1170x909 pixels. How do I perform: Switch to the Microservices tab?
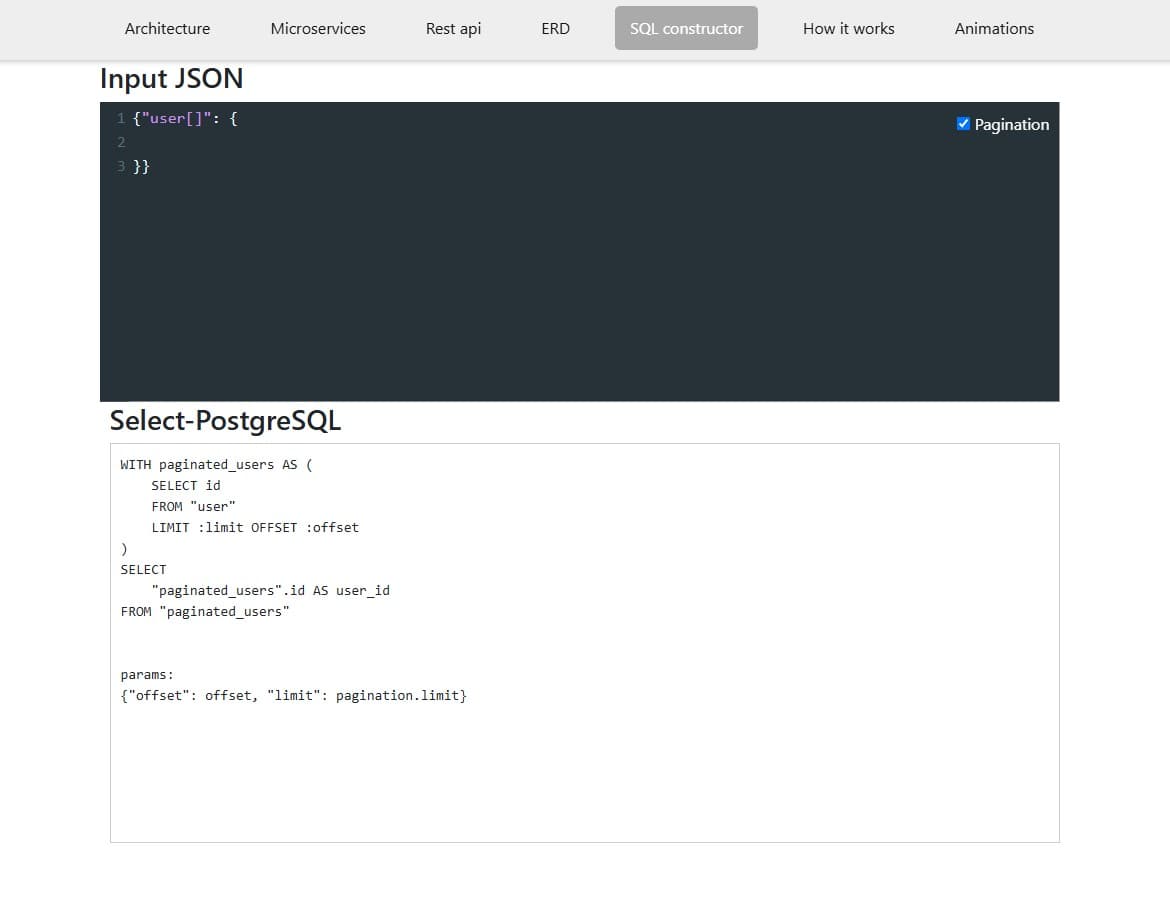[x=318, y=28]
